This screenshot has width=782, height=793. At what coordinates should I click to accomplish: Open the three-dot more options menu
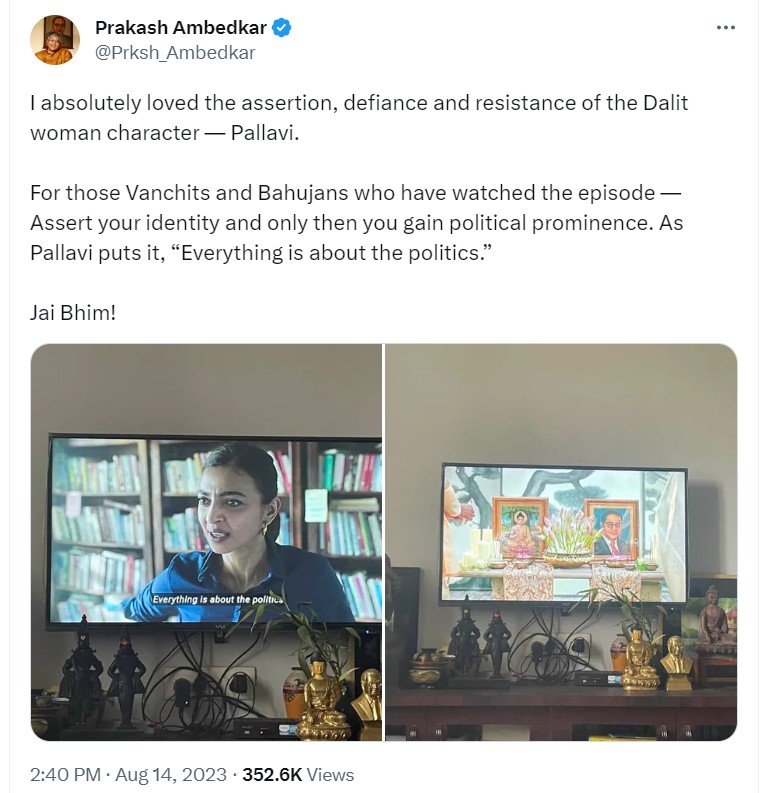725,27
